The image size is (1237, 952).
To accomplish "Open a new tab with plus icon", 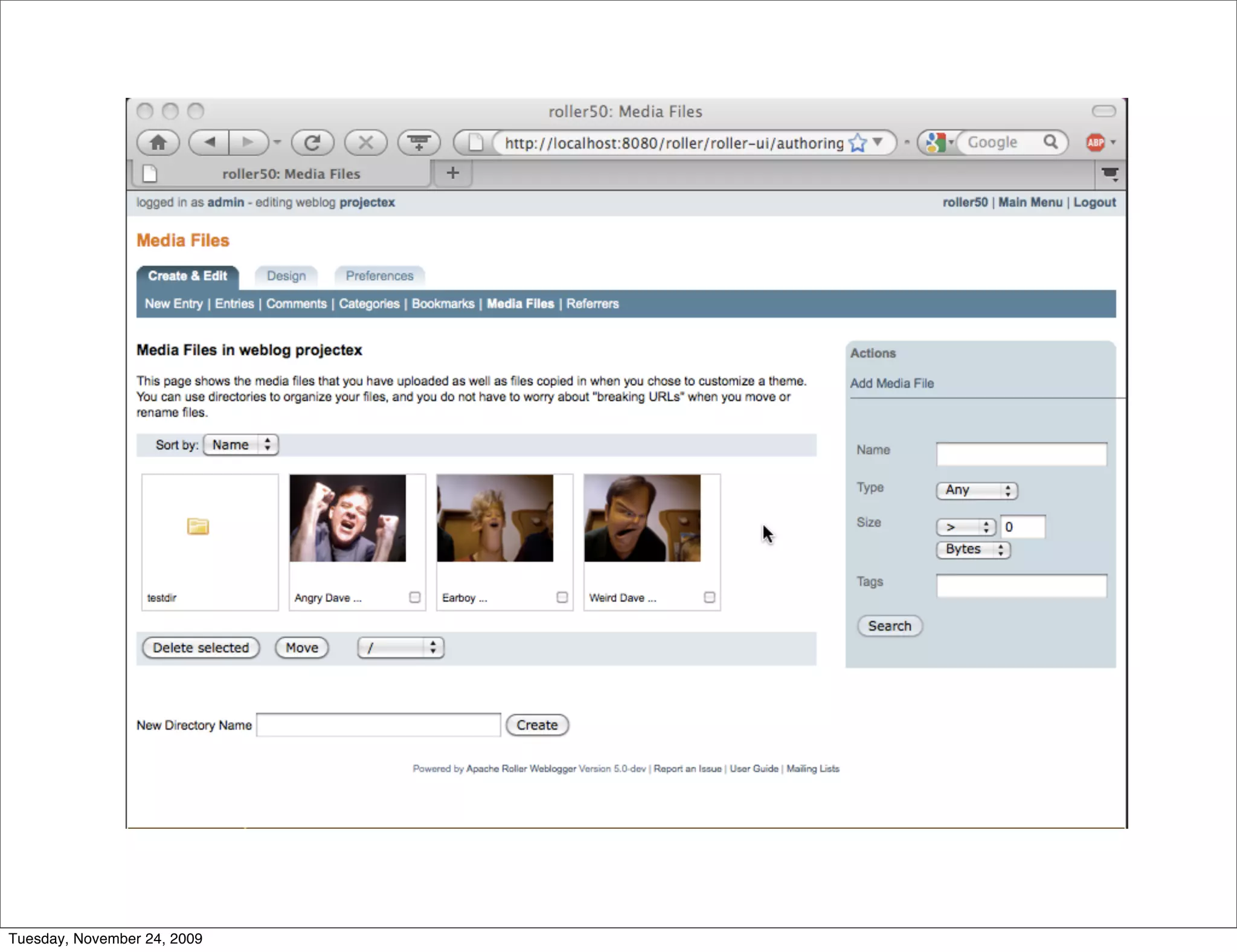I will pyautogui.click(x=452, y=173).
